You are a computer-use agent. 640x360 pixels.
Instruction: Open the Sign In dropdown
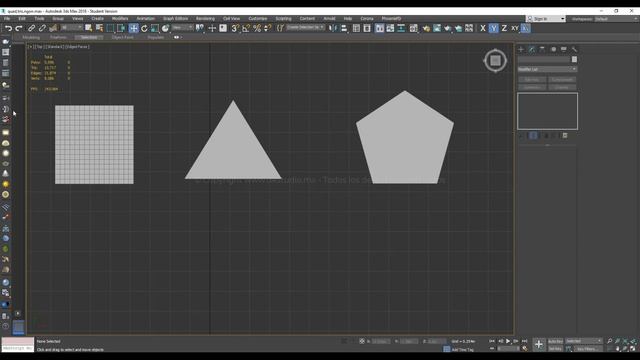point(546,19)
